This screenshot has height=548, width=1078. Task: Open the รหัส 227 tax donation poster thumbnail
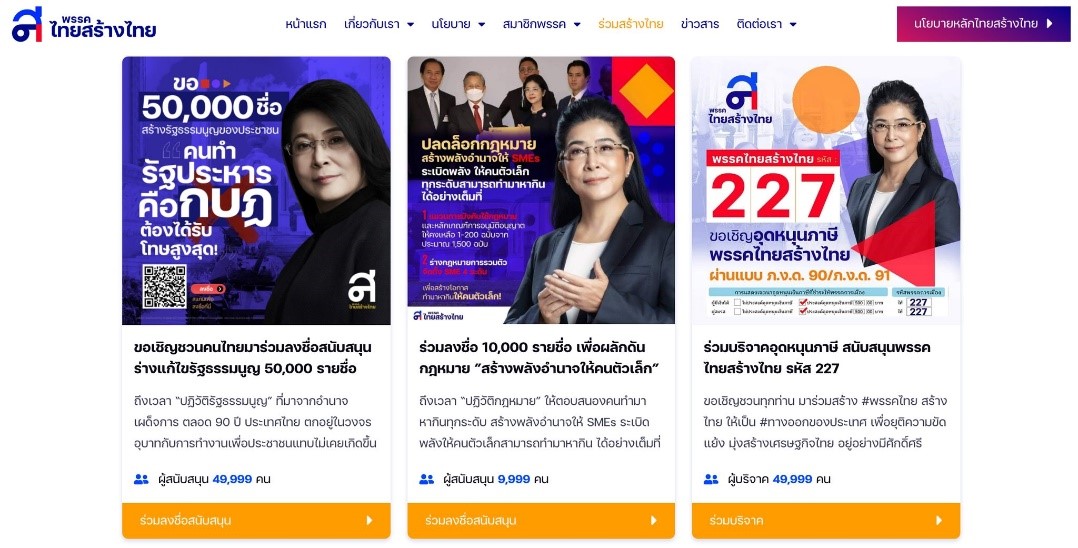826,190
